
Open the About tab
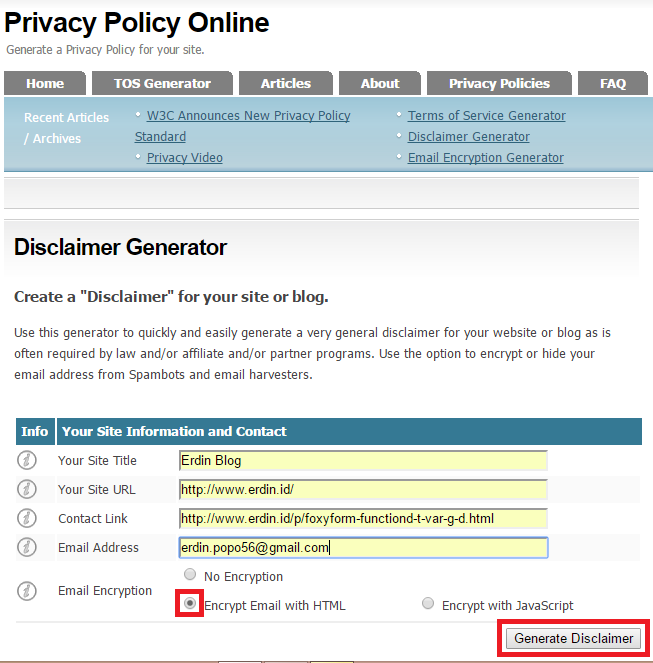380,83
